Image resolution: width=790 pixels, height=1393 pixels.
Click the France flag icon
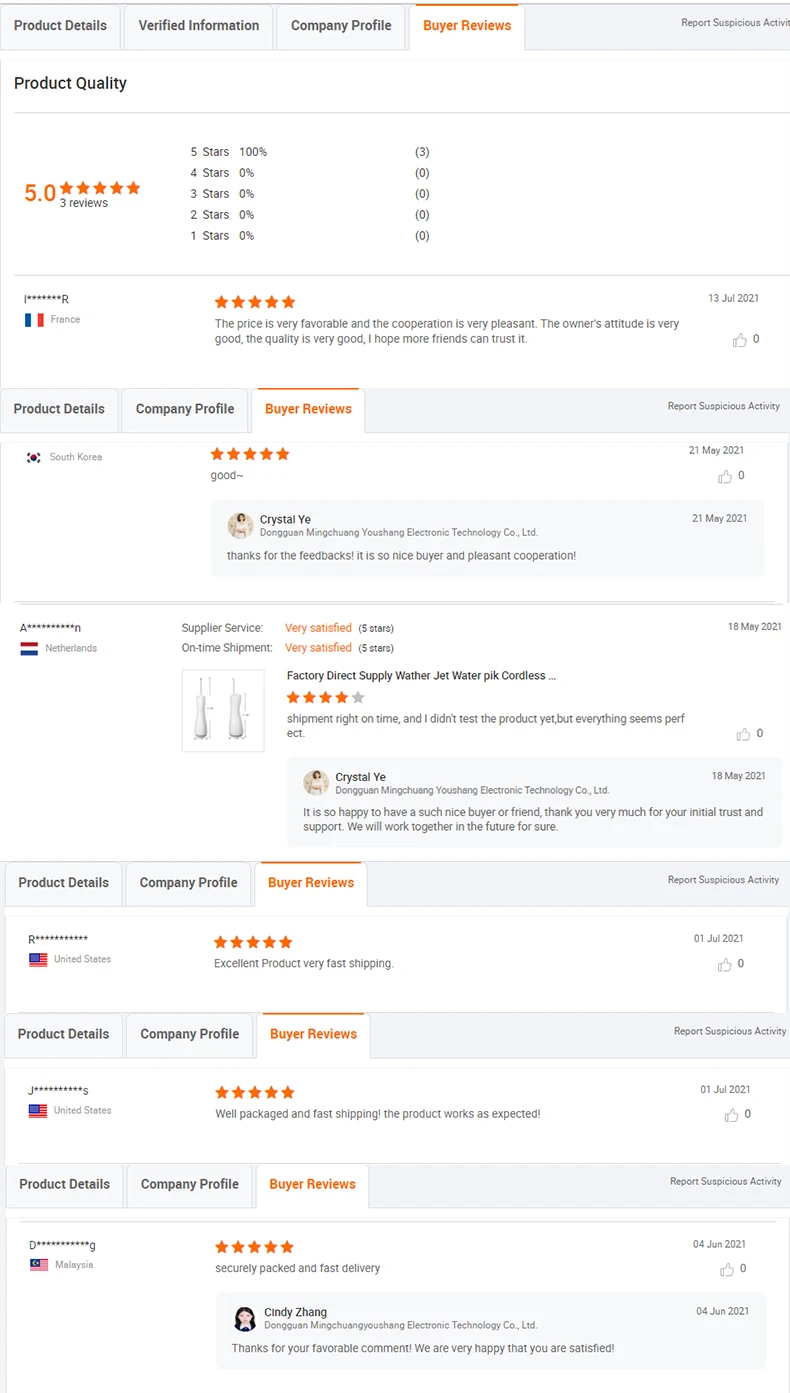pyautogui.click(x=34, y=320)
